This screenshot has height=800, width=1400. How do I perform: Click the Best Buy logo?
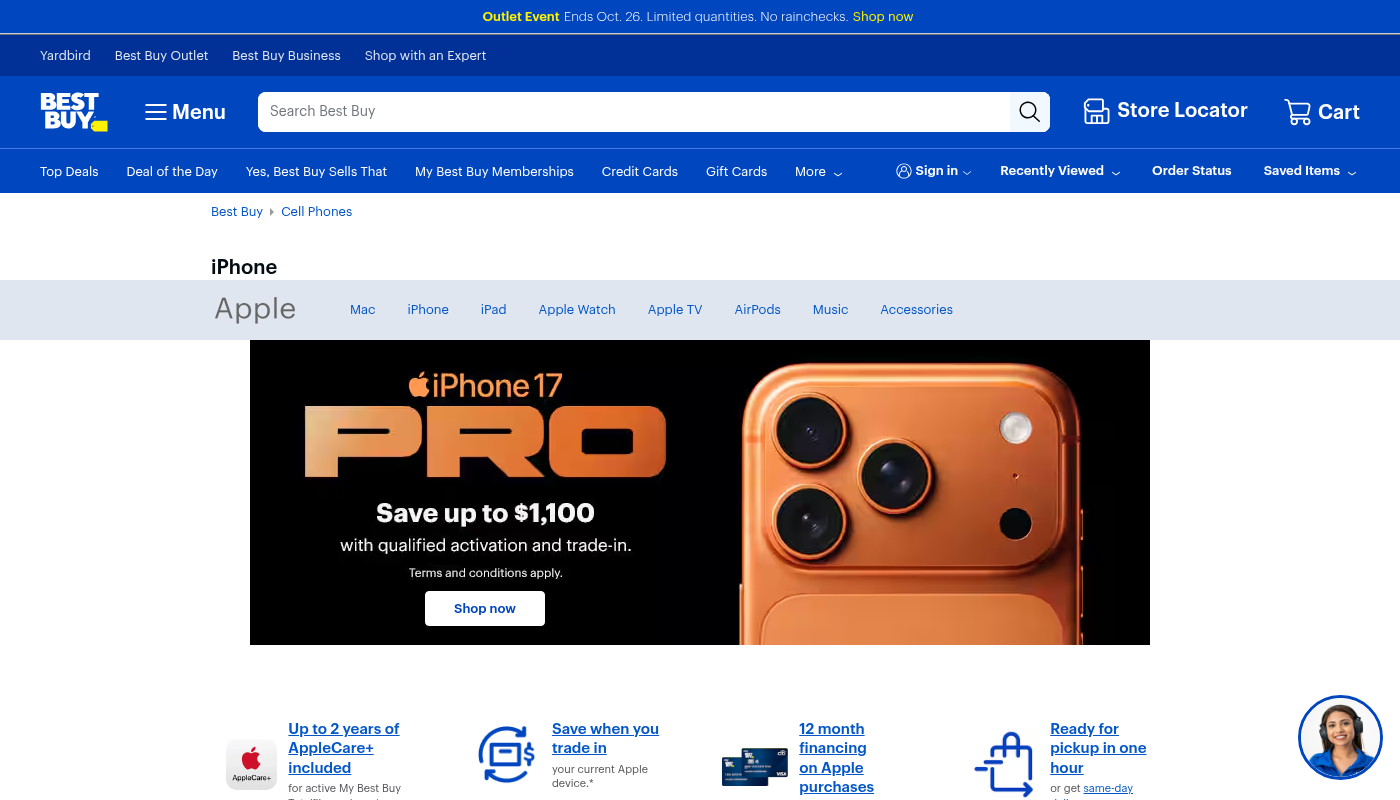point(73,112)
